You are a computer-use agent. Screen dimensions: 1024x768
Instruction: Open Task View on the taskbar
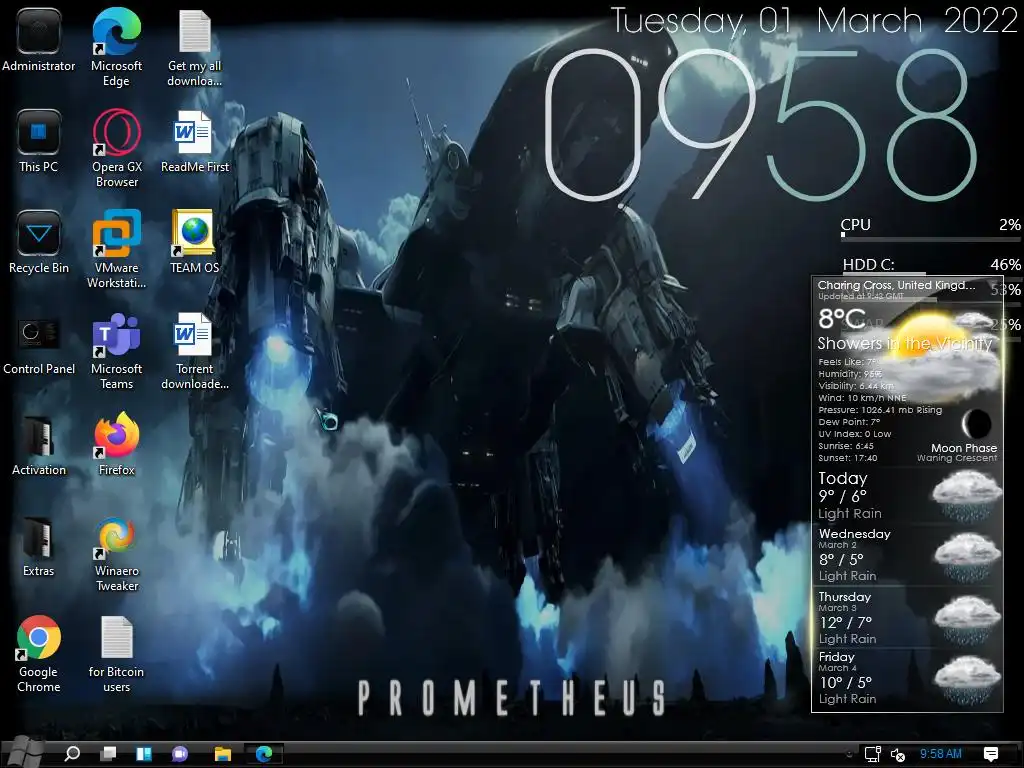[x=108, y=754]
